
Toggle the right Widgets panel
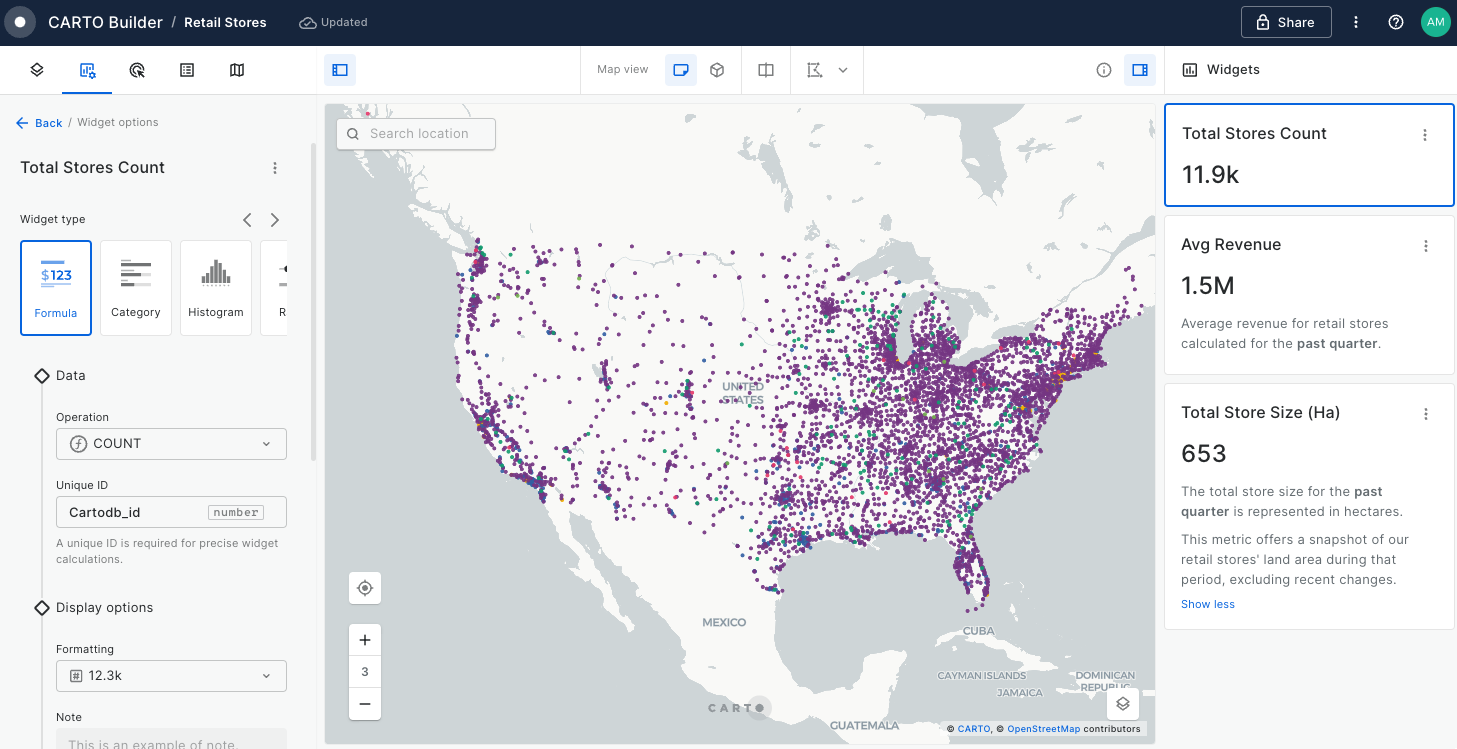(1139, 70)
